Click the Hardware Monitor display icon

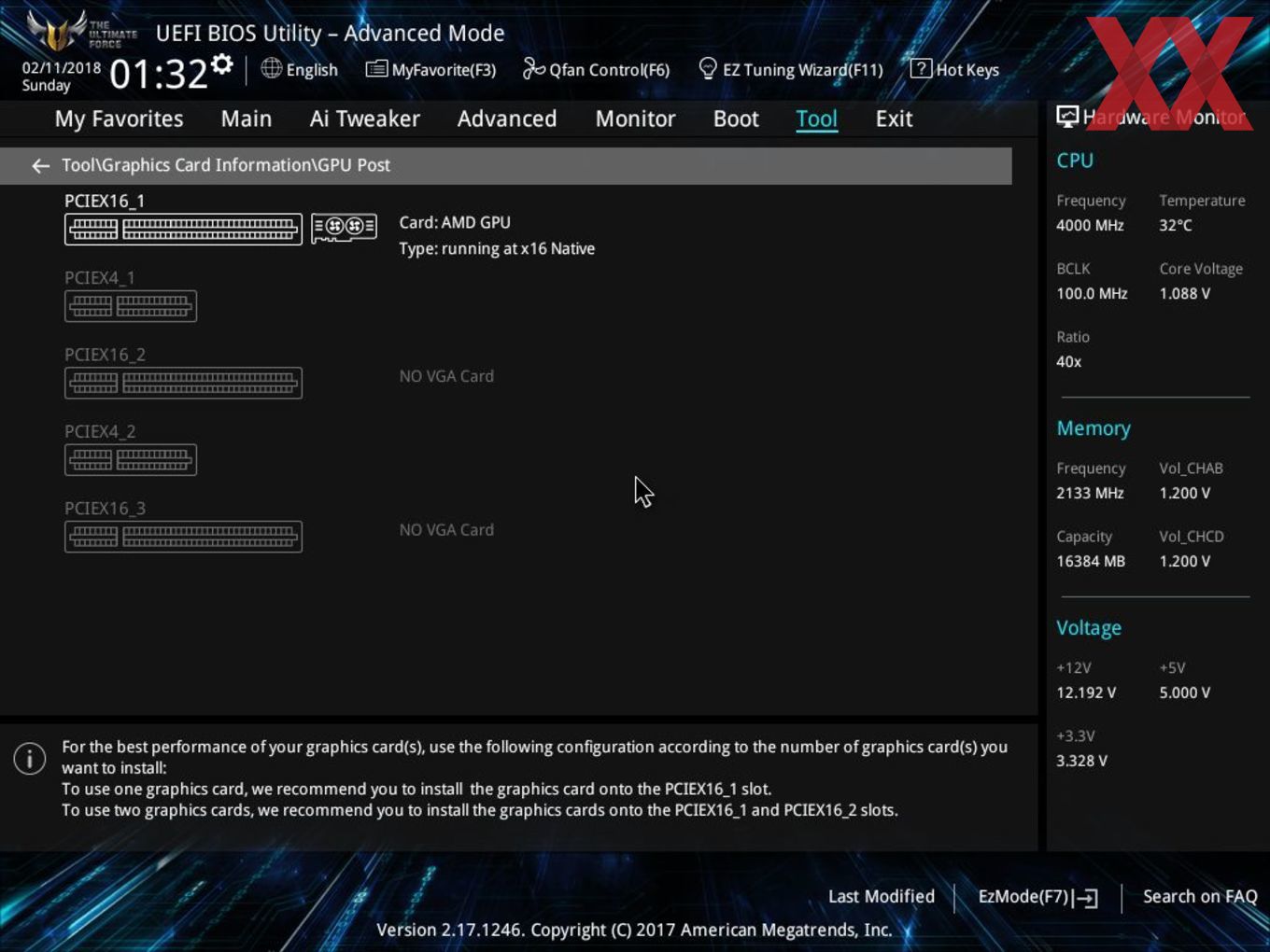(x=1067, y=117)
